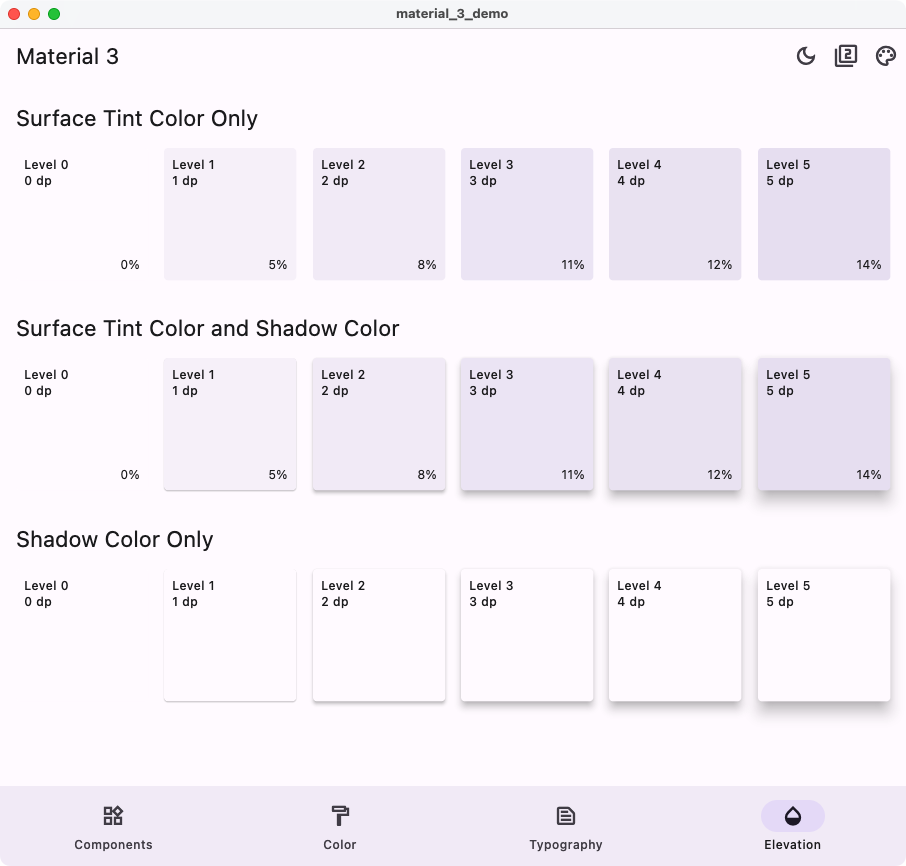Open the color seed palette picker

[885, 56]
